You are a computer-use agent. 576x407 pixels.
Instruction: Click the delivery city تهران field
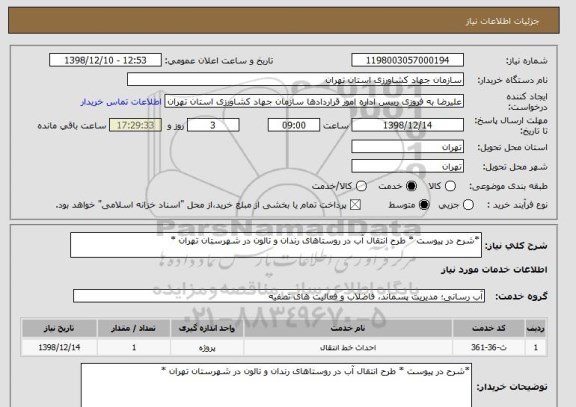pos(407,166)
